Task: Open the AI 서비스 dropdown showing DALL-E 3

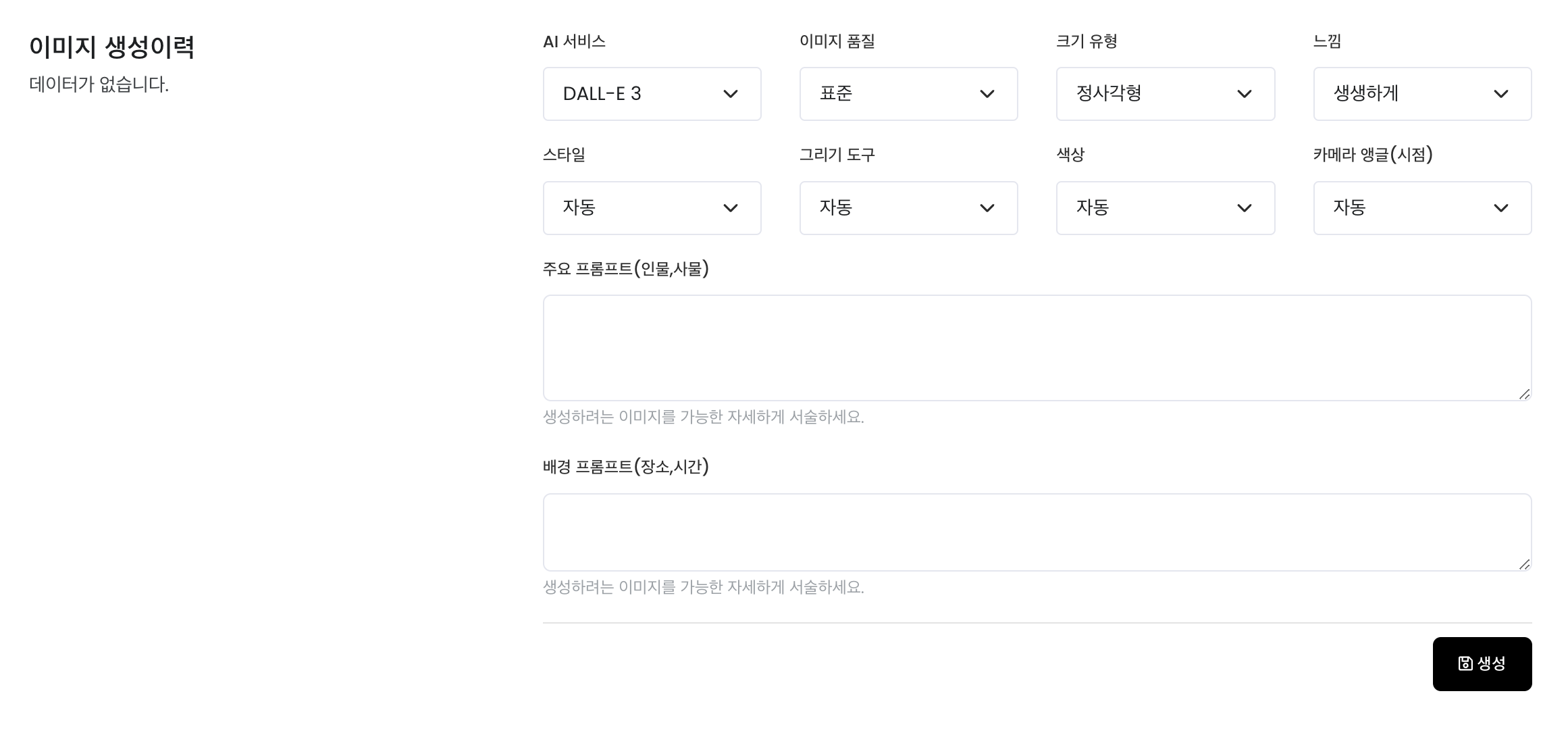Action: [x=652, y=94]
